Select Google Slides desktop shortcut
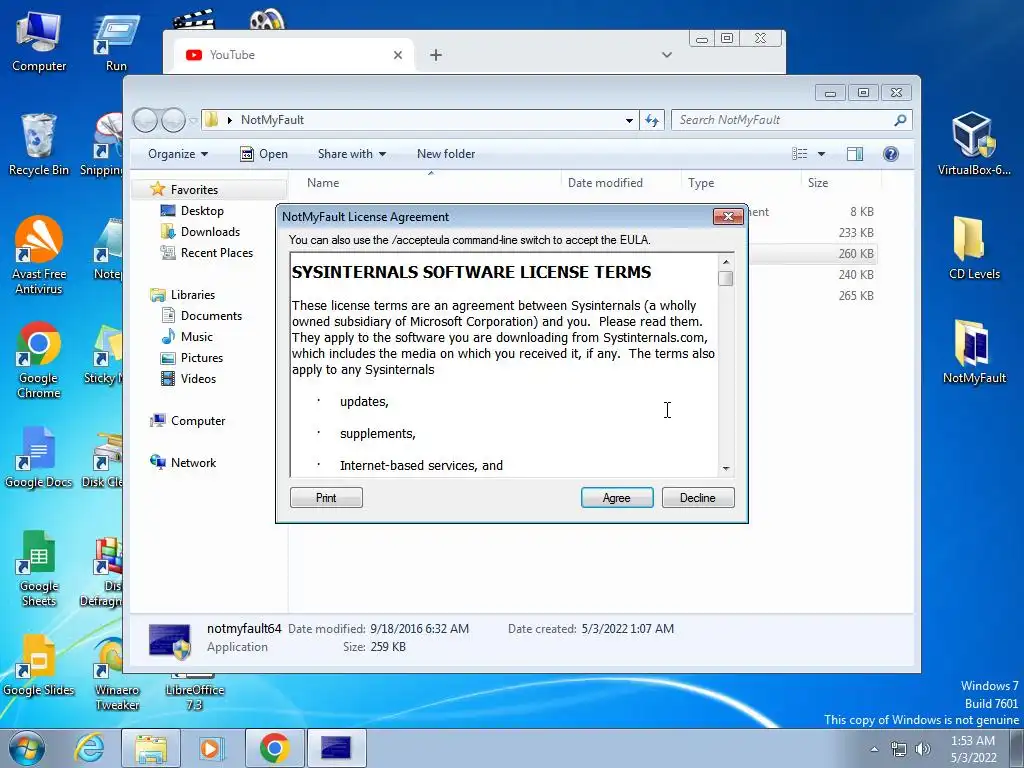Screen dimensions: 1024x768 (x=39, y=665)
